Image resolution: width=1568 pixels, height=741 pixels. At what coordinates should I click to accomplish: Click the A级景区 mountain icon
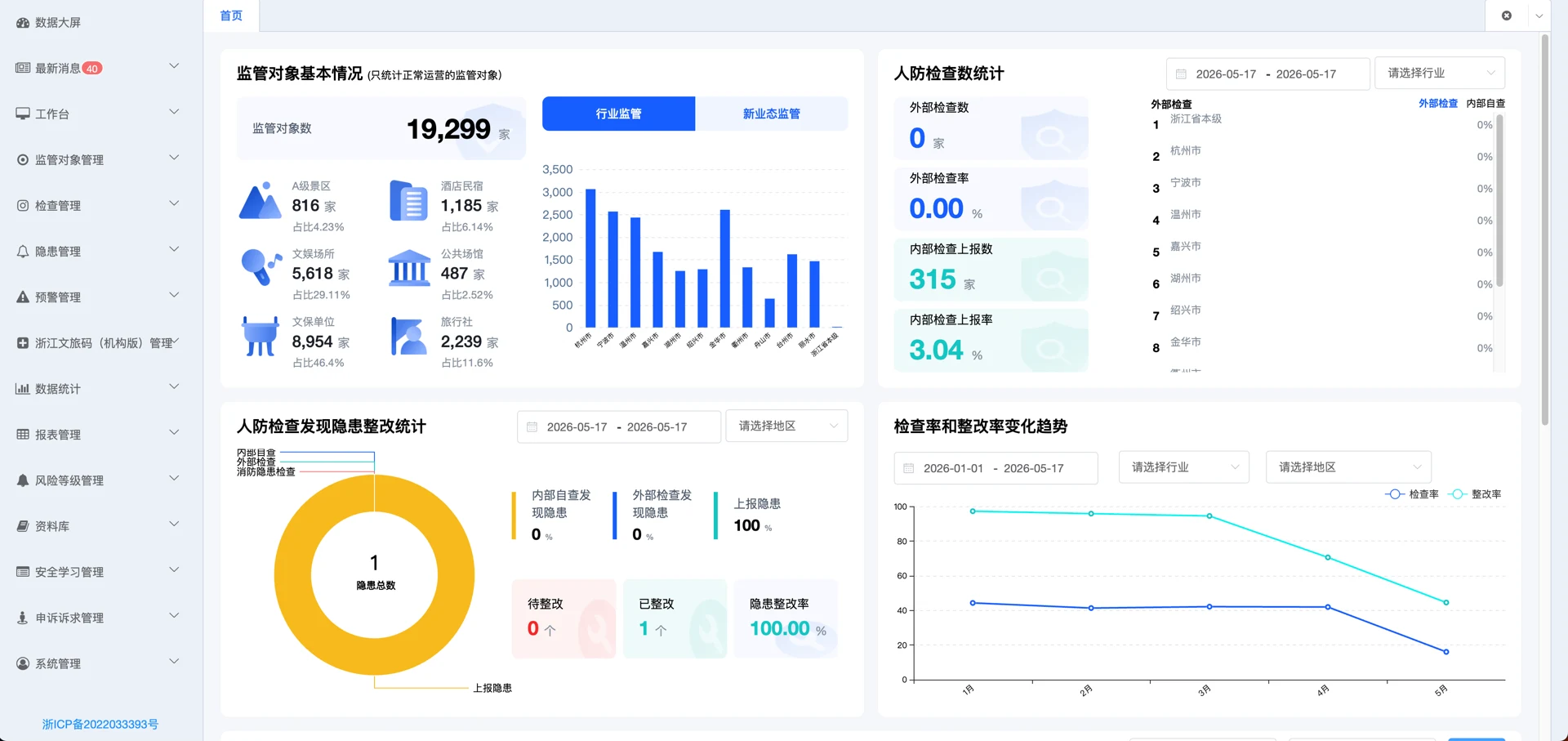click(x=260, y=201)
